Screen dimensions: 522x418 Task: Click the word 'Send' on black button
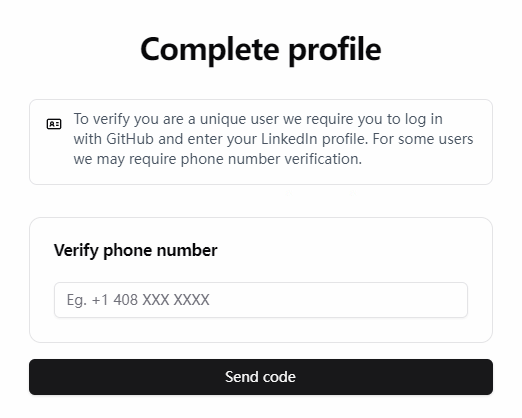(x=242, y=377)
